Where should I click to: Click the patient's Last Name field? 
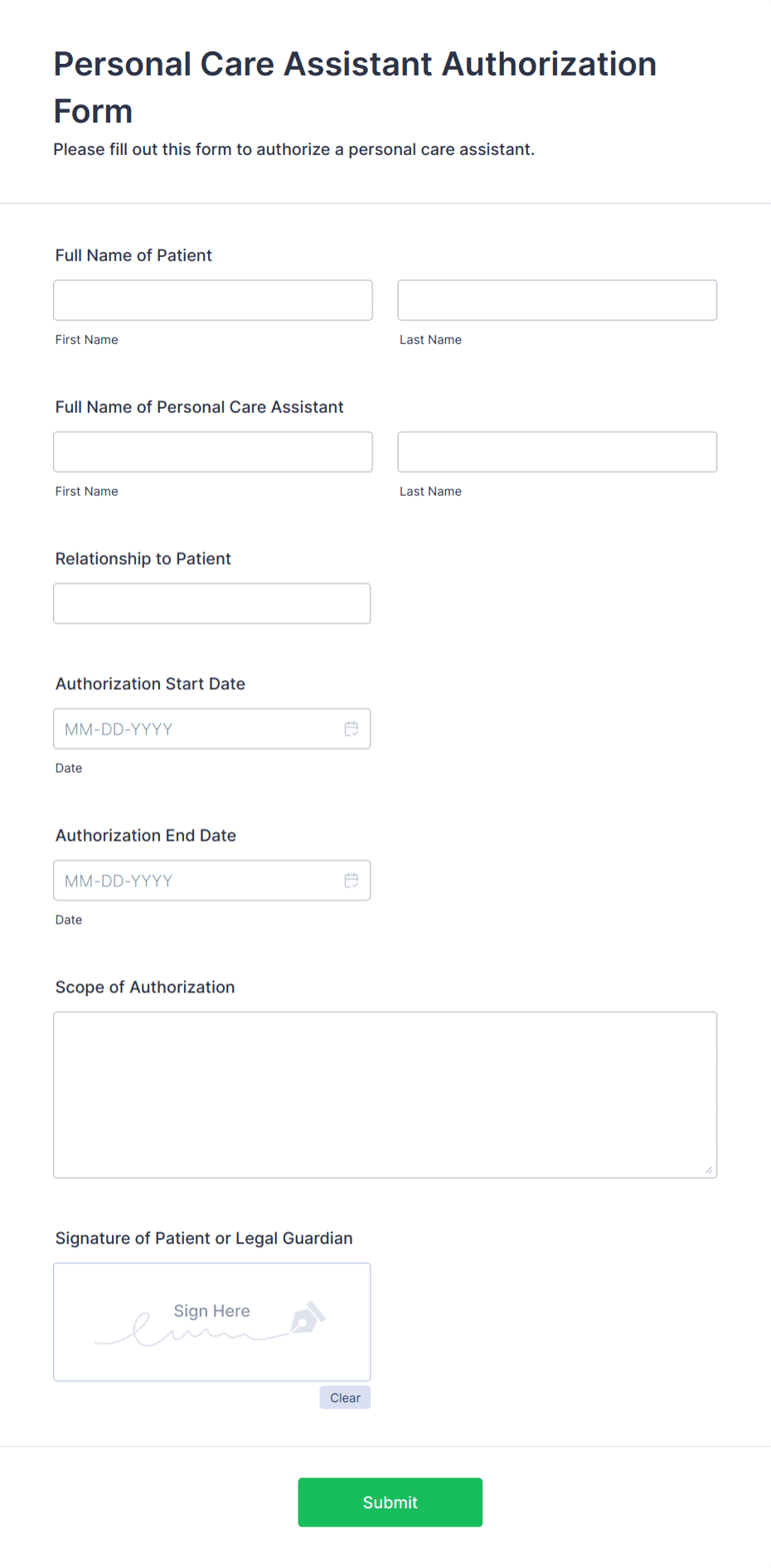pos(556,300)
